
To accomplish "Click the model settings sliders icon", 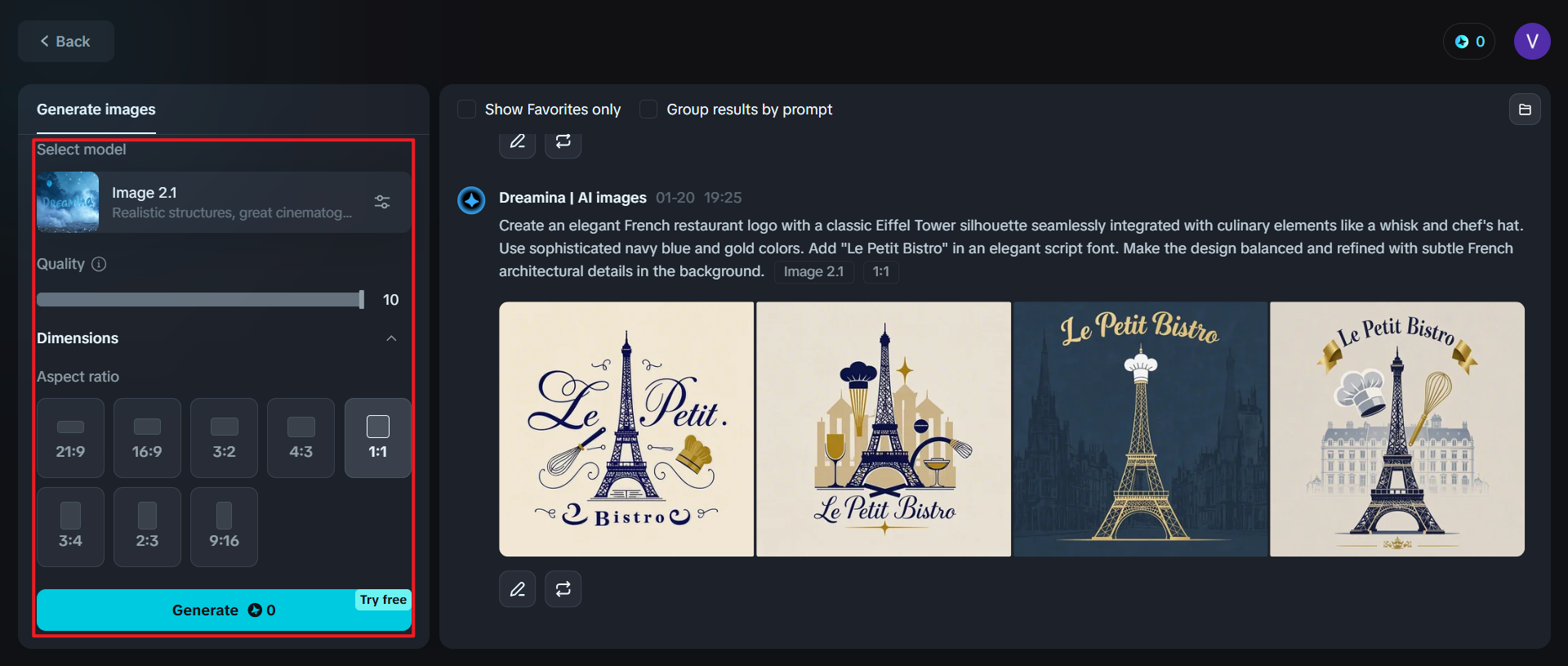I will pyautogui.click(x=382, y=202).
